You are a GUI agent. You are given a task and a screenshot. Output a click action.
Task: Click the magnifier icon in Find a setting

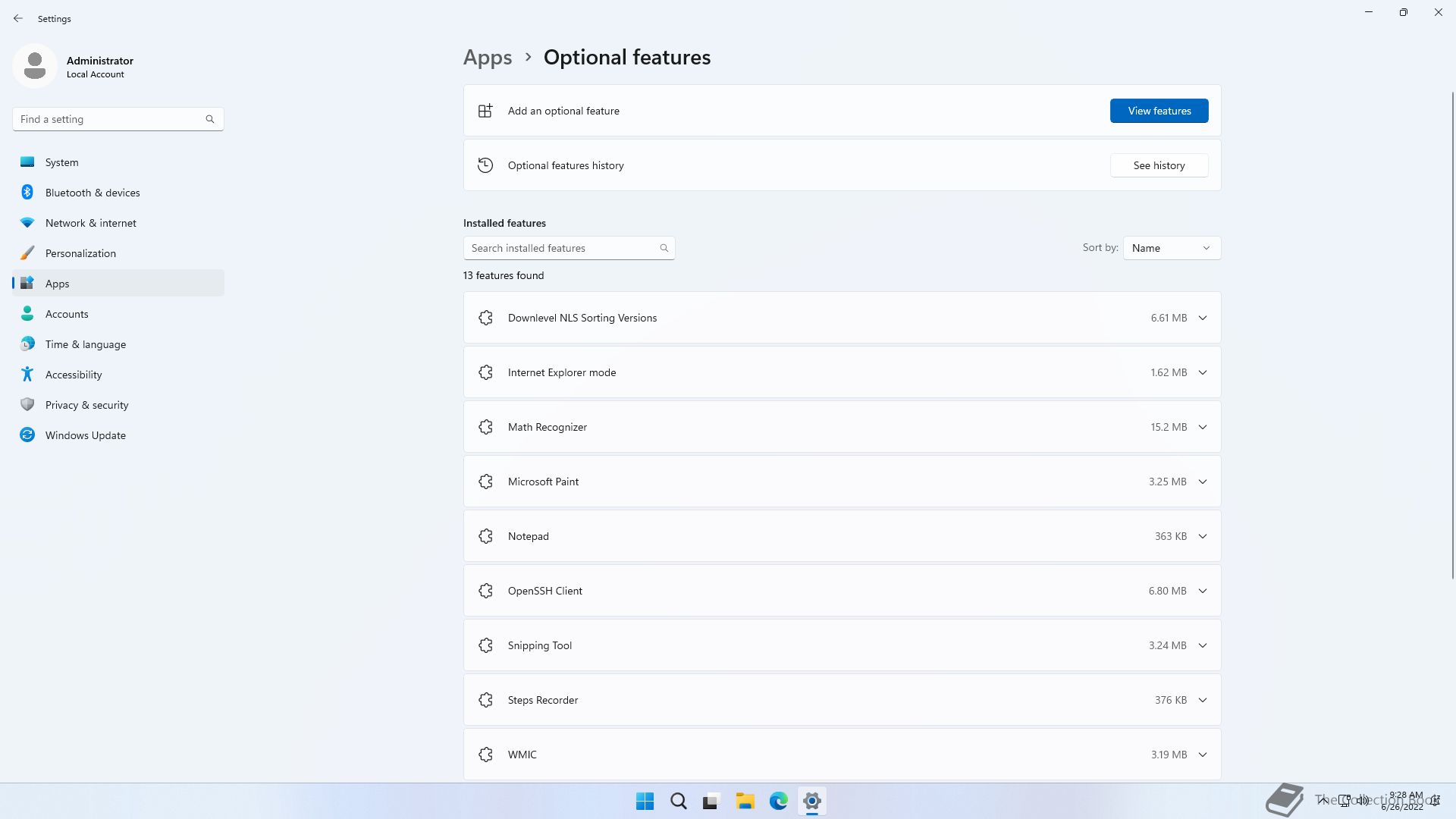pyautogui.click(x=210, y=119)
